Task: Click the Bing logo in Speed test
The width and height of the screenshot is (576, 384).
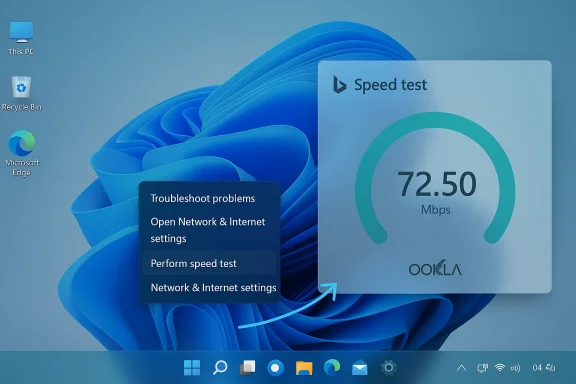Action: [339, 85]
